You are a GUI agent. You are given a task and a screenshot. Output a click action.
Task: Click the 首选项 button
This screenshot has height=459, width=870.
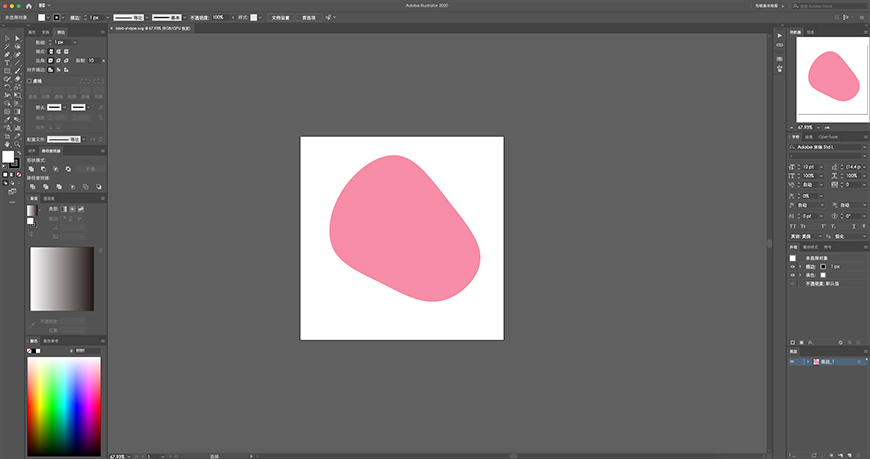tap(310, 18)
